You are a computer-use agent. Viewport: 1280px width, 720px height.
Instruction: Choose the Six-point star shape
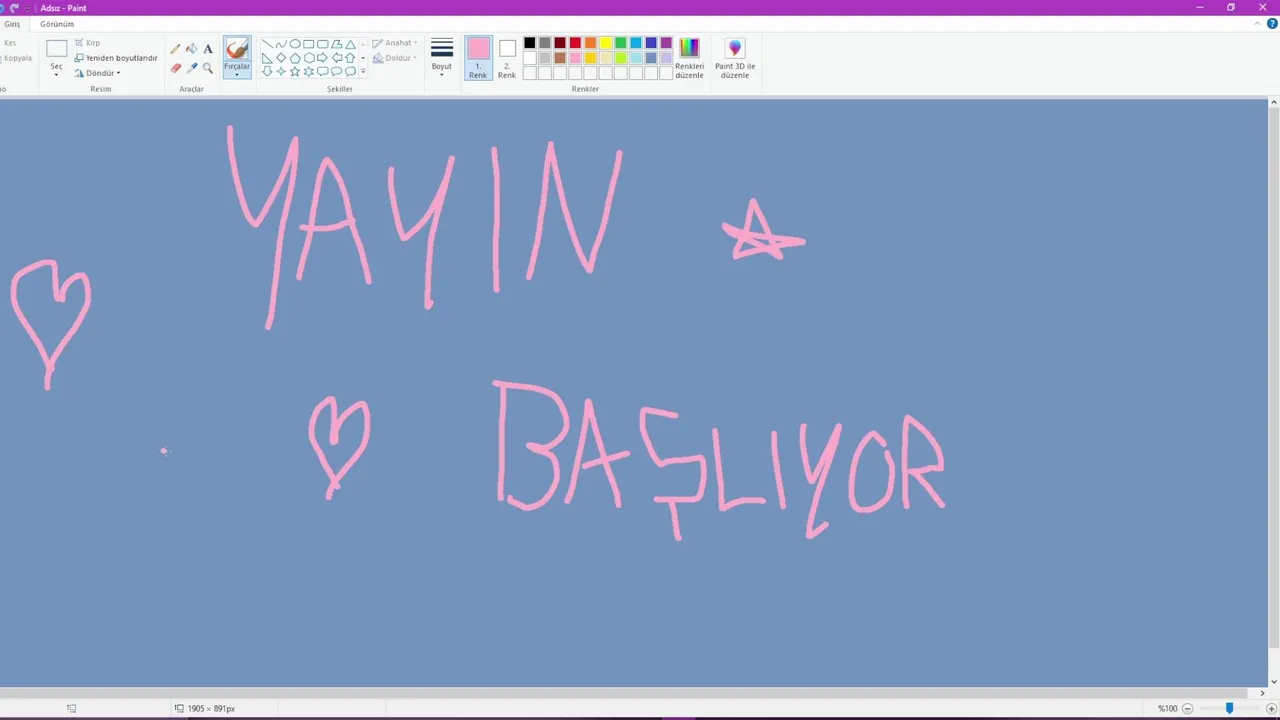click(309, 71)
